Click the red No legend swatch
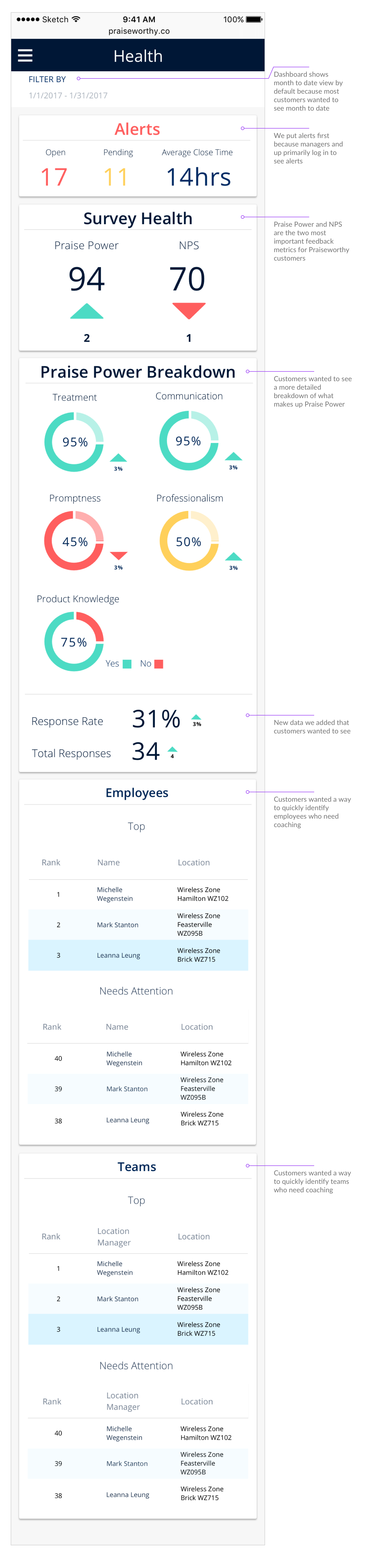 [x=159, y=664]
